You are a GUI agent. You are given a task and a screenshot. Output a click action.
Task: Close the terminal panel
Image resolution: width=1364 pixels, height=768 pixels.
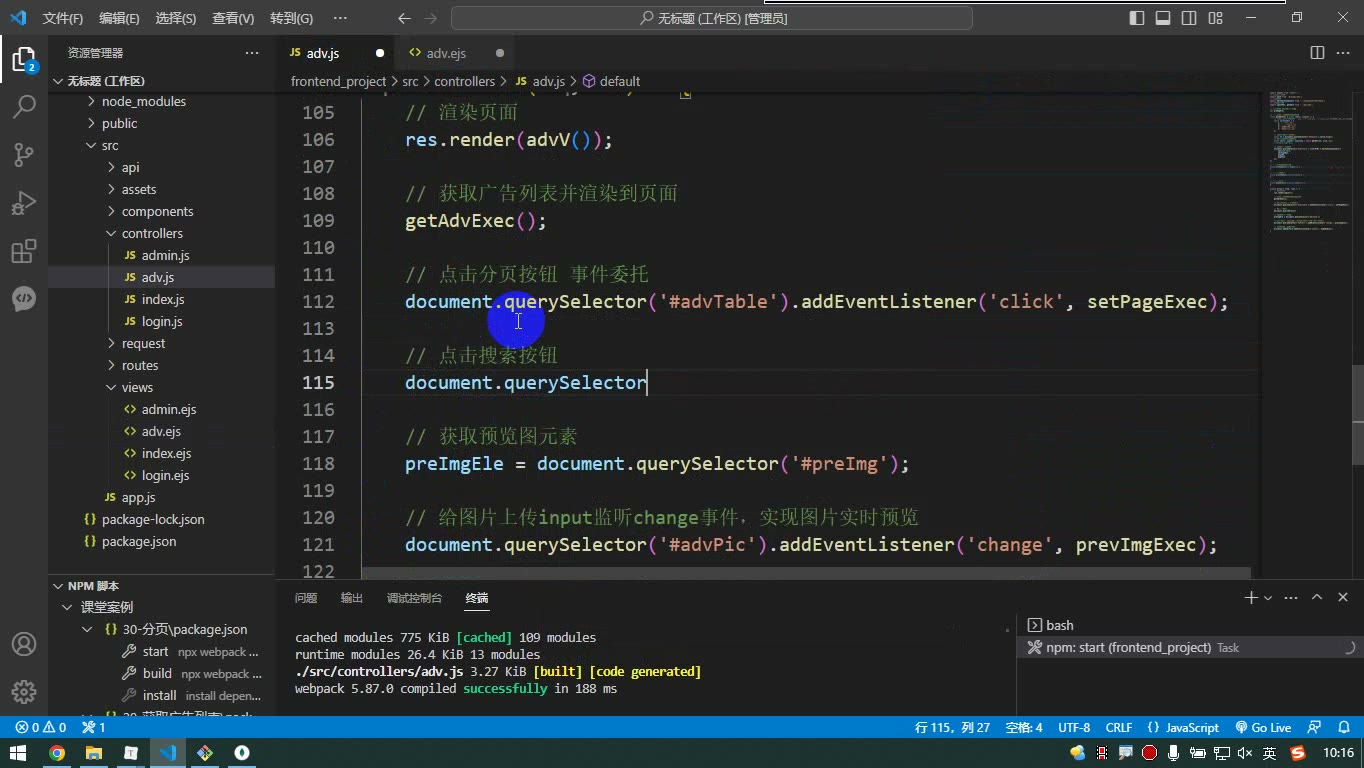click(1343, 598)
